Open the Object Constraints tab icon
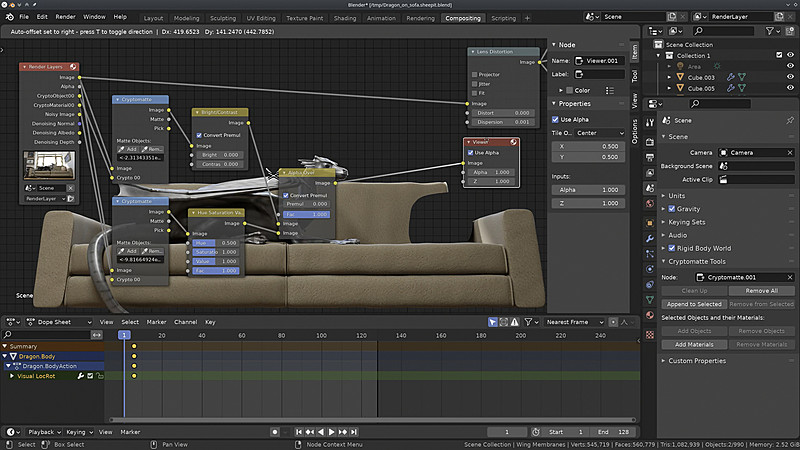This screenshot has width=800, height=450. tap(650, 284)
